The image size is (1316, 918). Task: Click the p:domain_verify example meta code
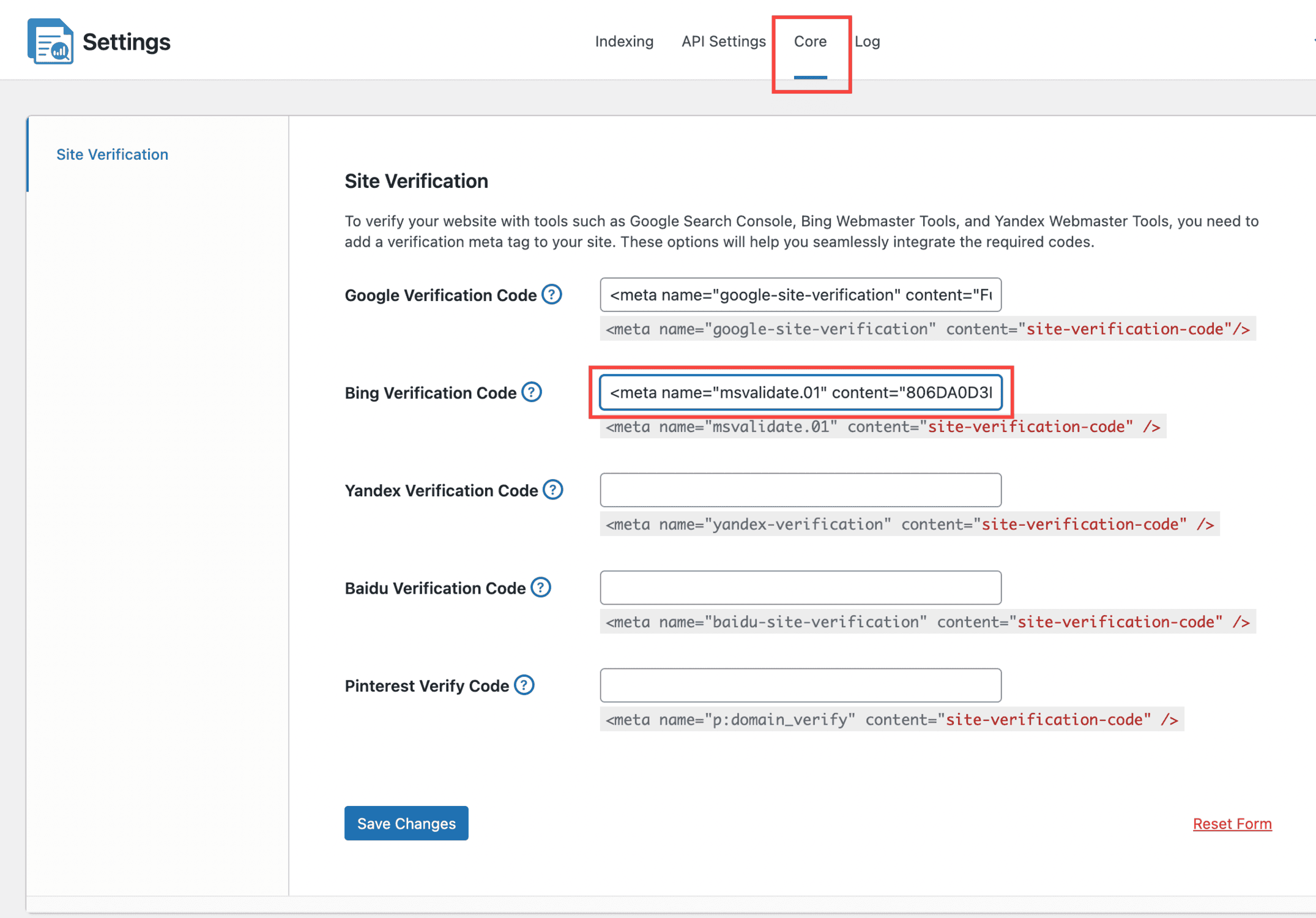(892, 719)
